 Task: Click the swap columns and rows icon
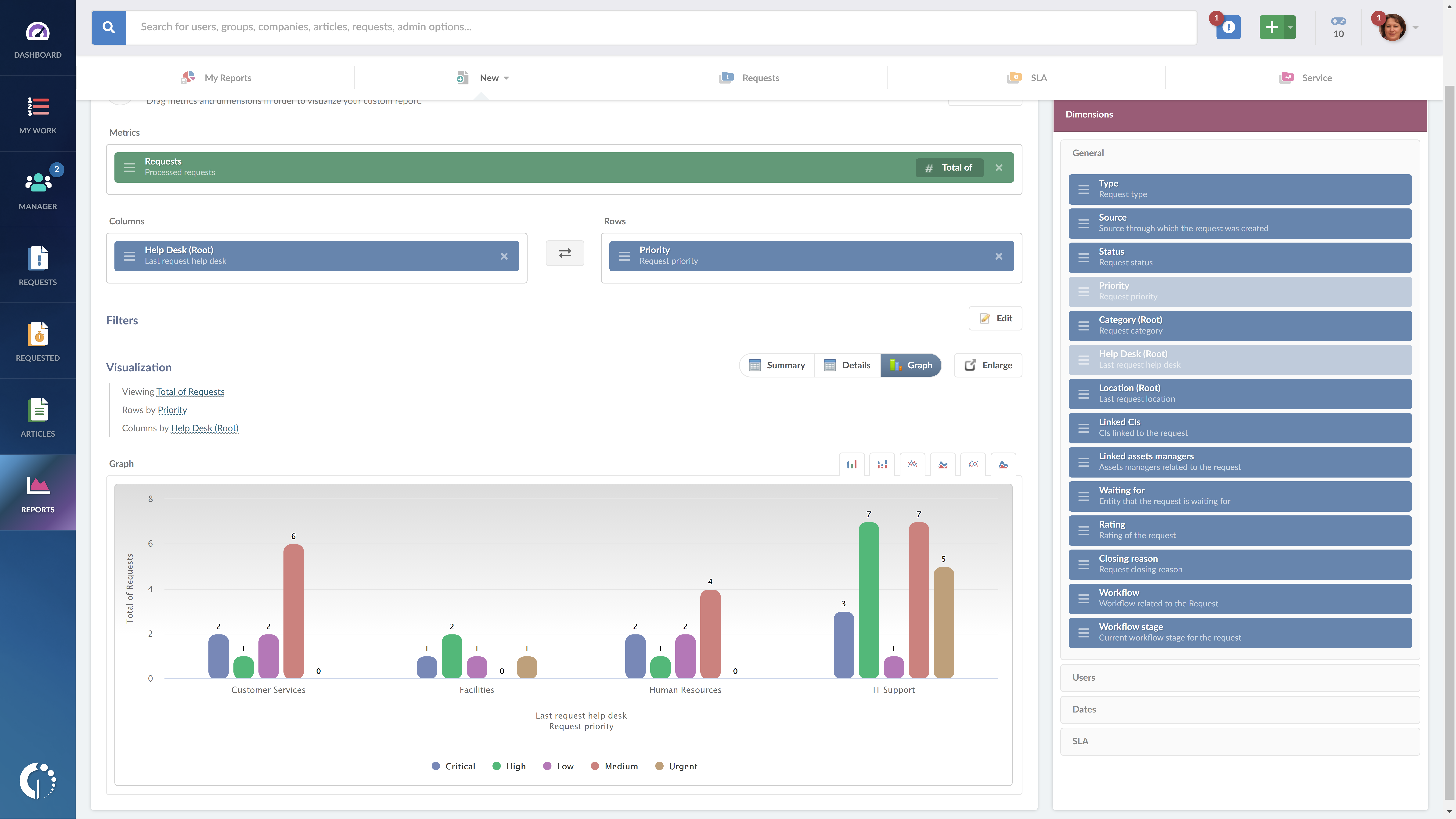point(565,253)
